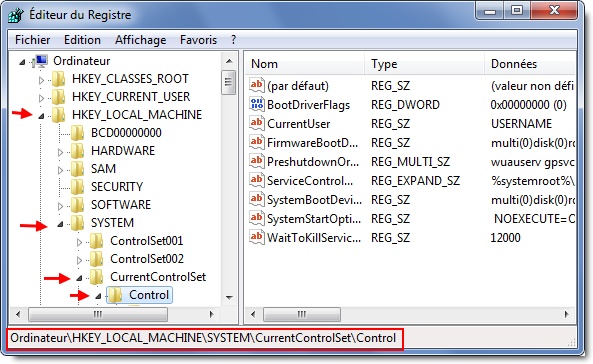Click tree pane vertical scrollbar thumb
Screen dimensions: 593x364
tap(228, 82)
